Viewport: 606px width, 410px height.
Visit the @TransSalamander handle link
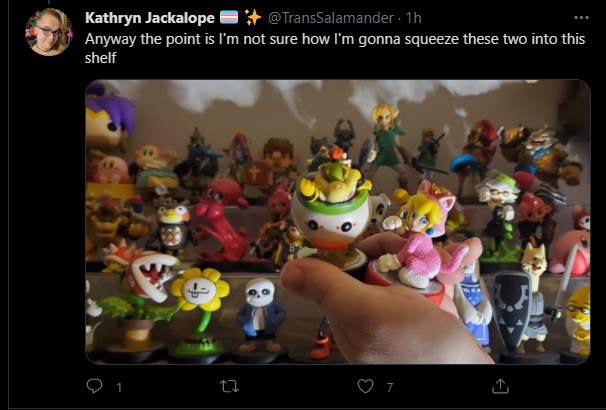331,18
